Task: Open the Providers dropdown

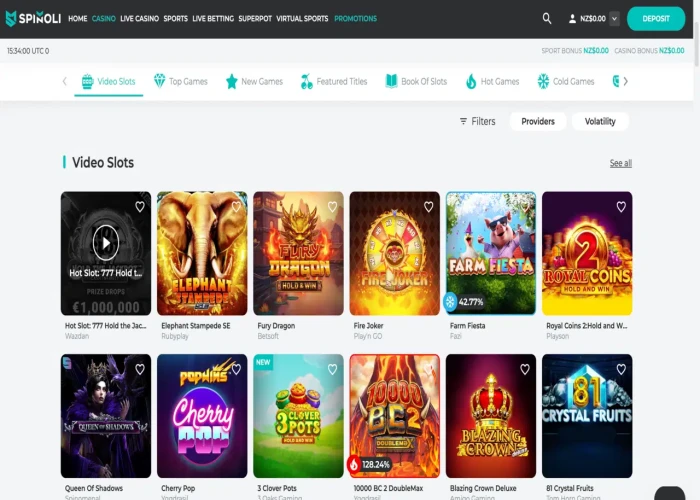Action: [x=538, y=121]
